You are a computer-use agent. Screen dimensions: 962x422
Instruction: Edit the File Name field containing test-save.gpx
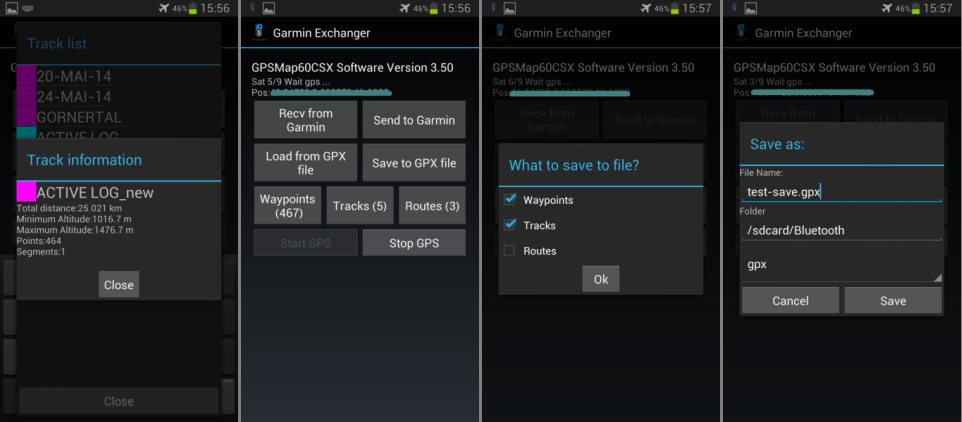pyautogui.click(x=841, y=191)
